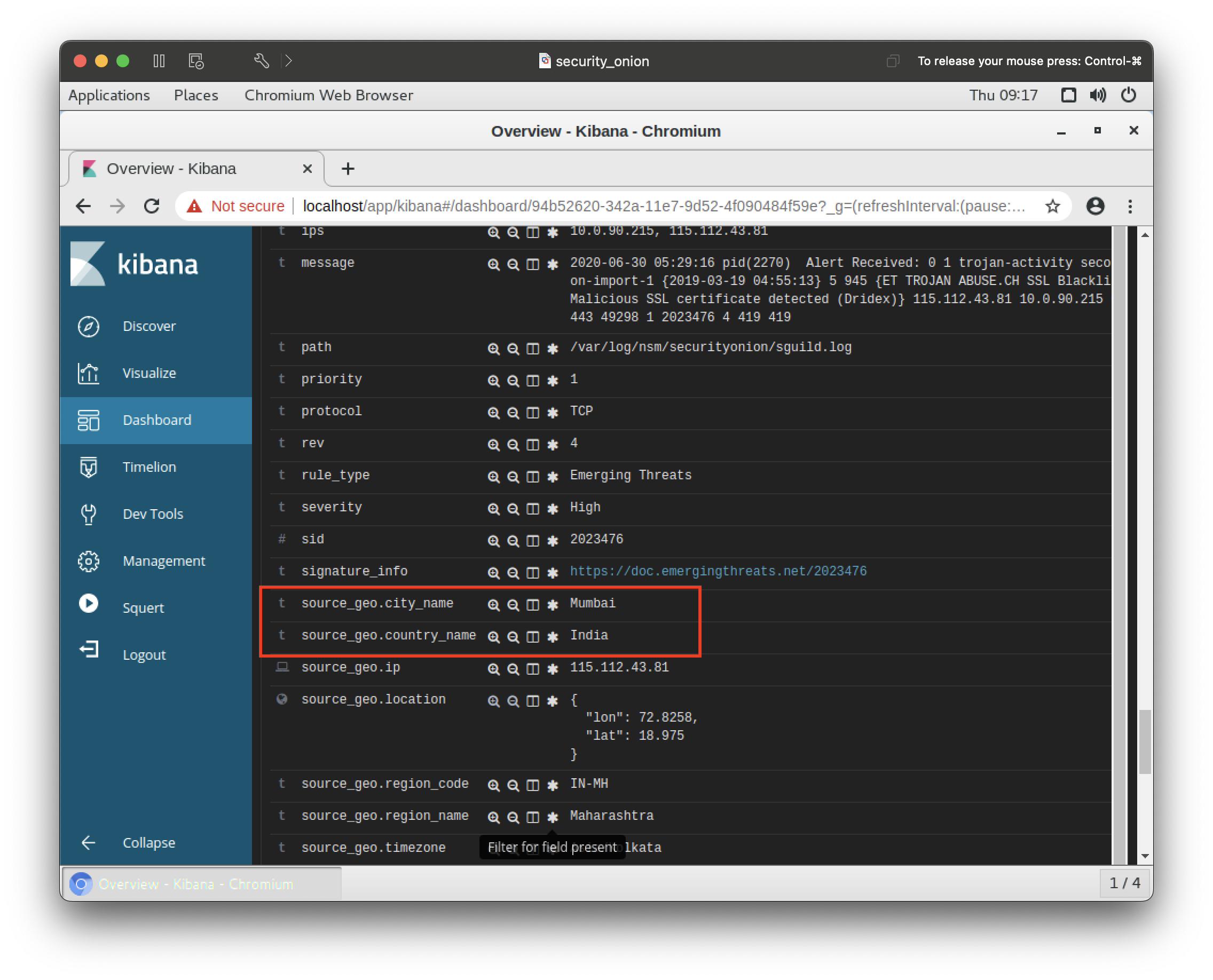
Task: Click the Thu 09:17 clock
Action: [1003, 96]
